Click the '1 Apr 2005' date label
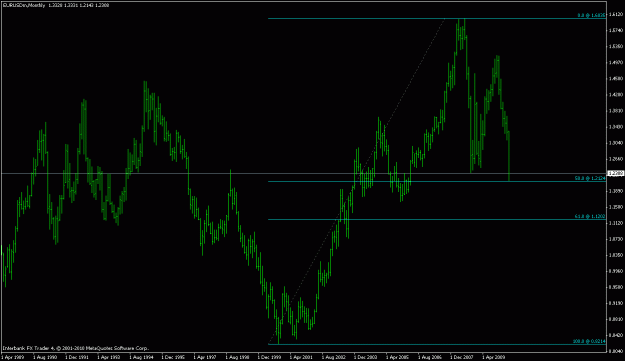Screen dimensions: 625x361 pos(397,357)
